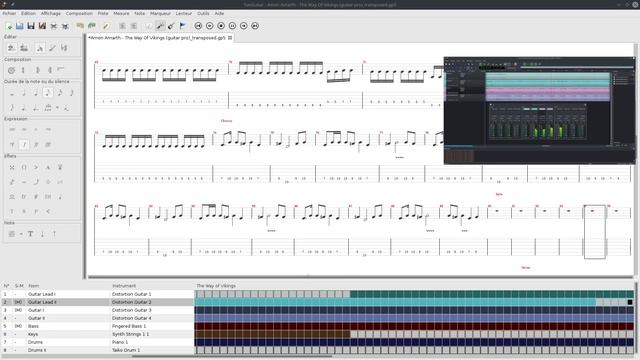Image resolution: width=640 pixels, height=360 pixels.
Task: Open the Composition menu
Action: 79,13
